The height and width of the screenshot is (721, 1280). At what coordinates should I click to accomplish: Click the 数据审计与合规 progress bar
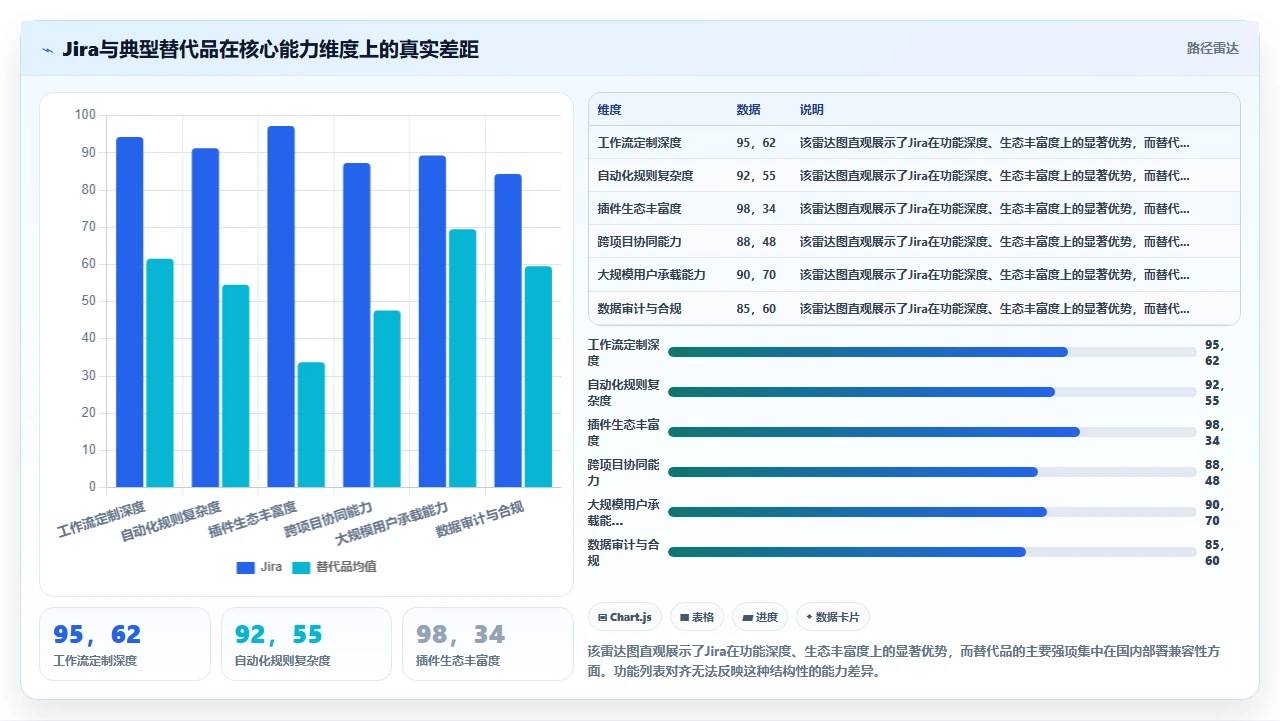tap(932, 552)
